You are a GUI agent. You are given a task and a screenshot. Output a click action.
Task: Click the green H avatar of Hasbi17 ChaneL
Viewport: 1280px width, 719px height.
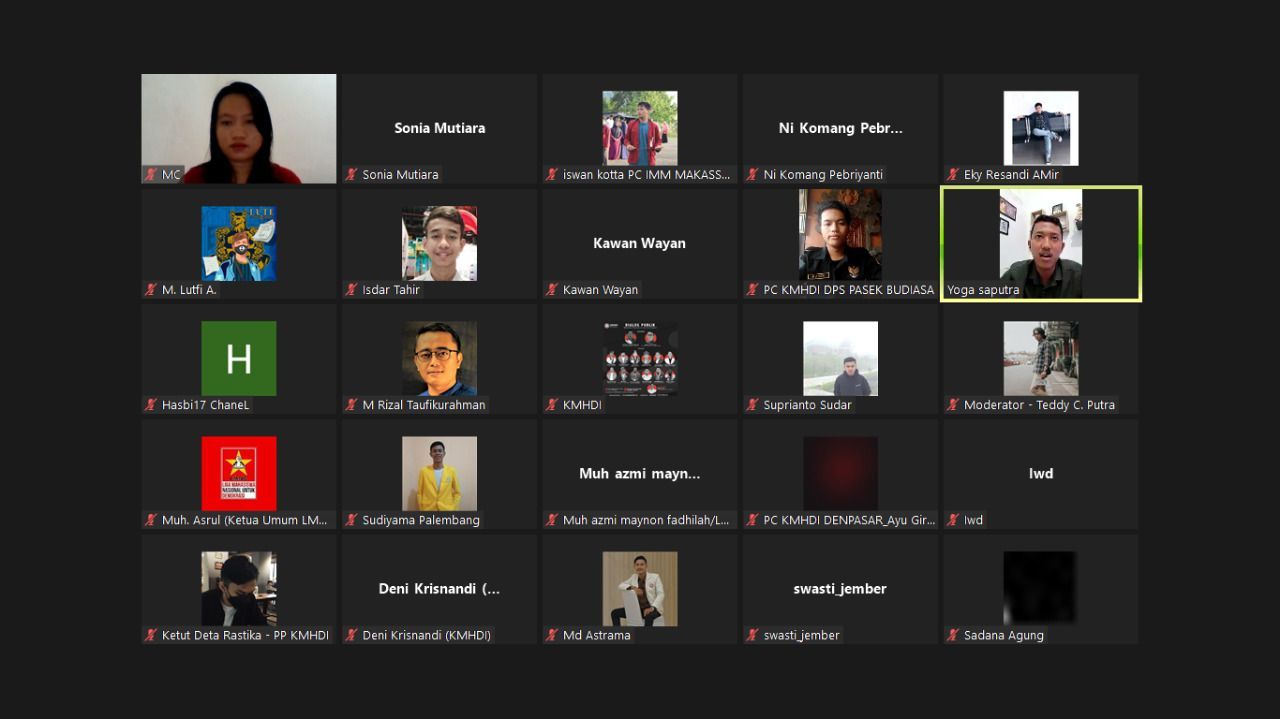[x=239, y=358]
